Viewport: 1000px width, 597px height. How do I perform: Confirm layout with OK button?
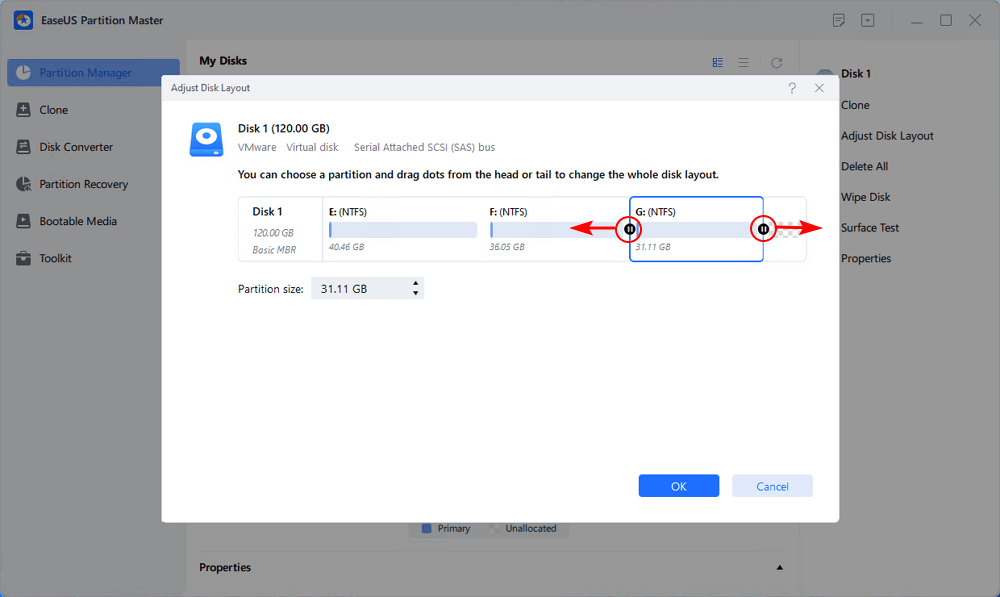click(x=679, y=486)
